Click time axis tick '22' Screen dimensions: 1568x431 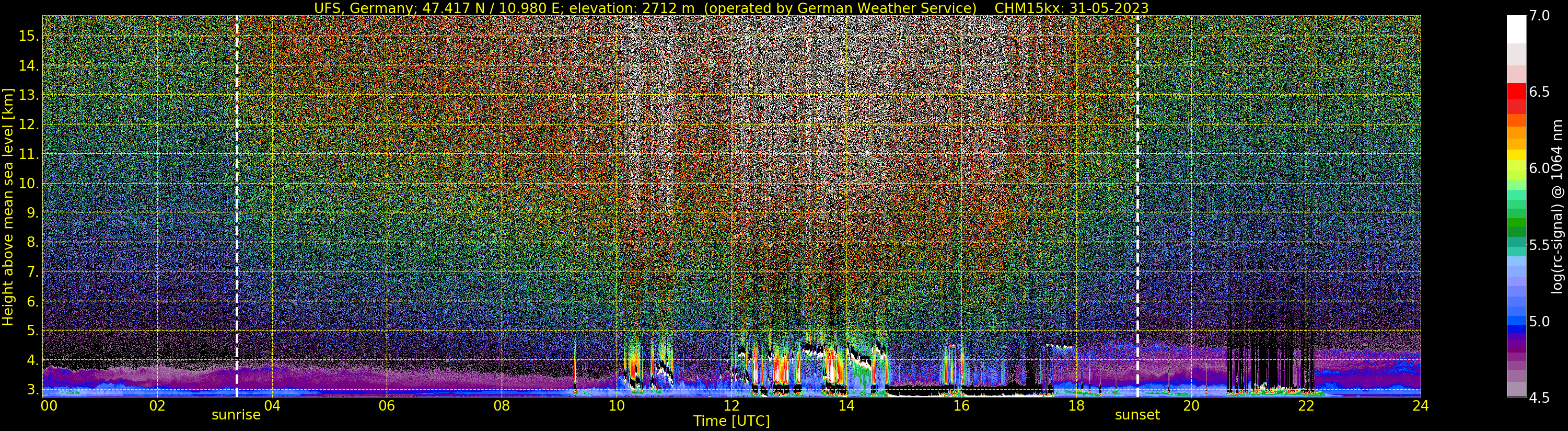1306,405
